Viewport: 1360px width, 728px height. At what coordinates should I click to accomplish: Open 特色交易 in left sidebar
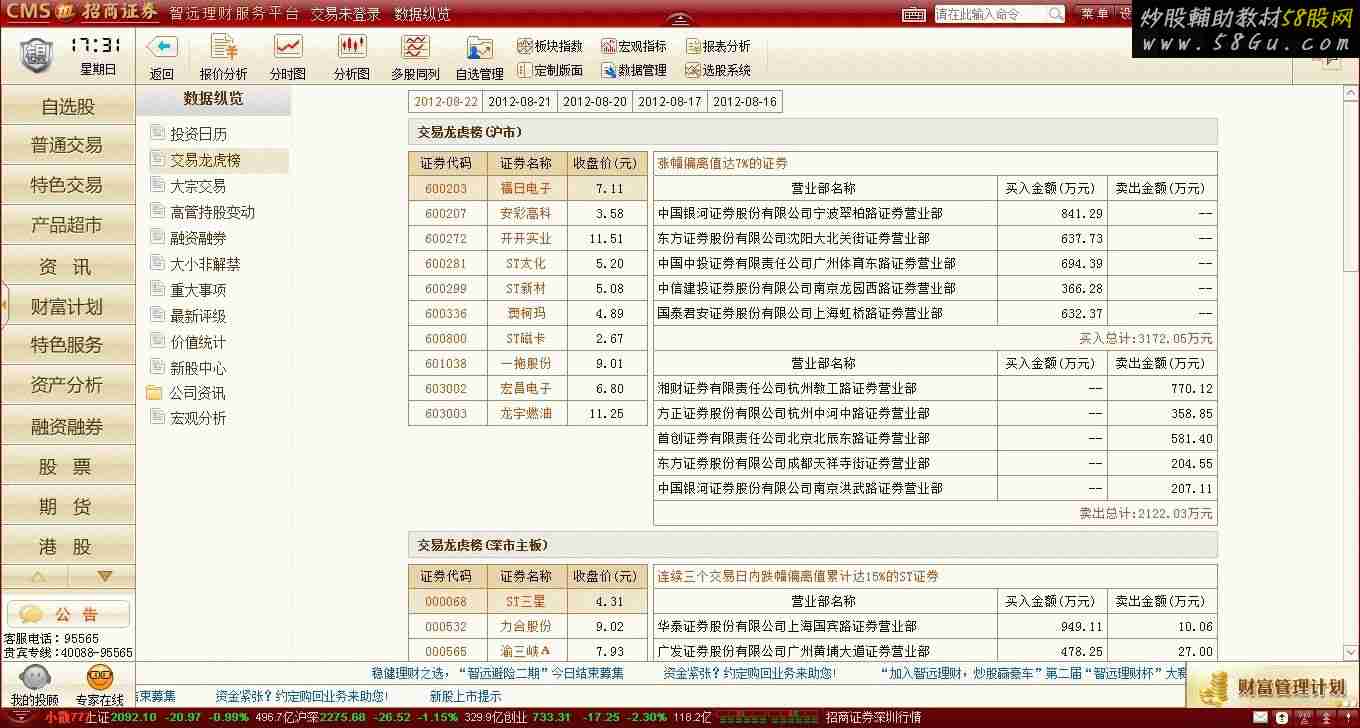[x=67, y=185]
